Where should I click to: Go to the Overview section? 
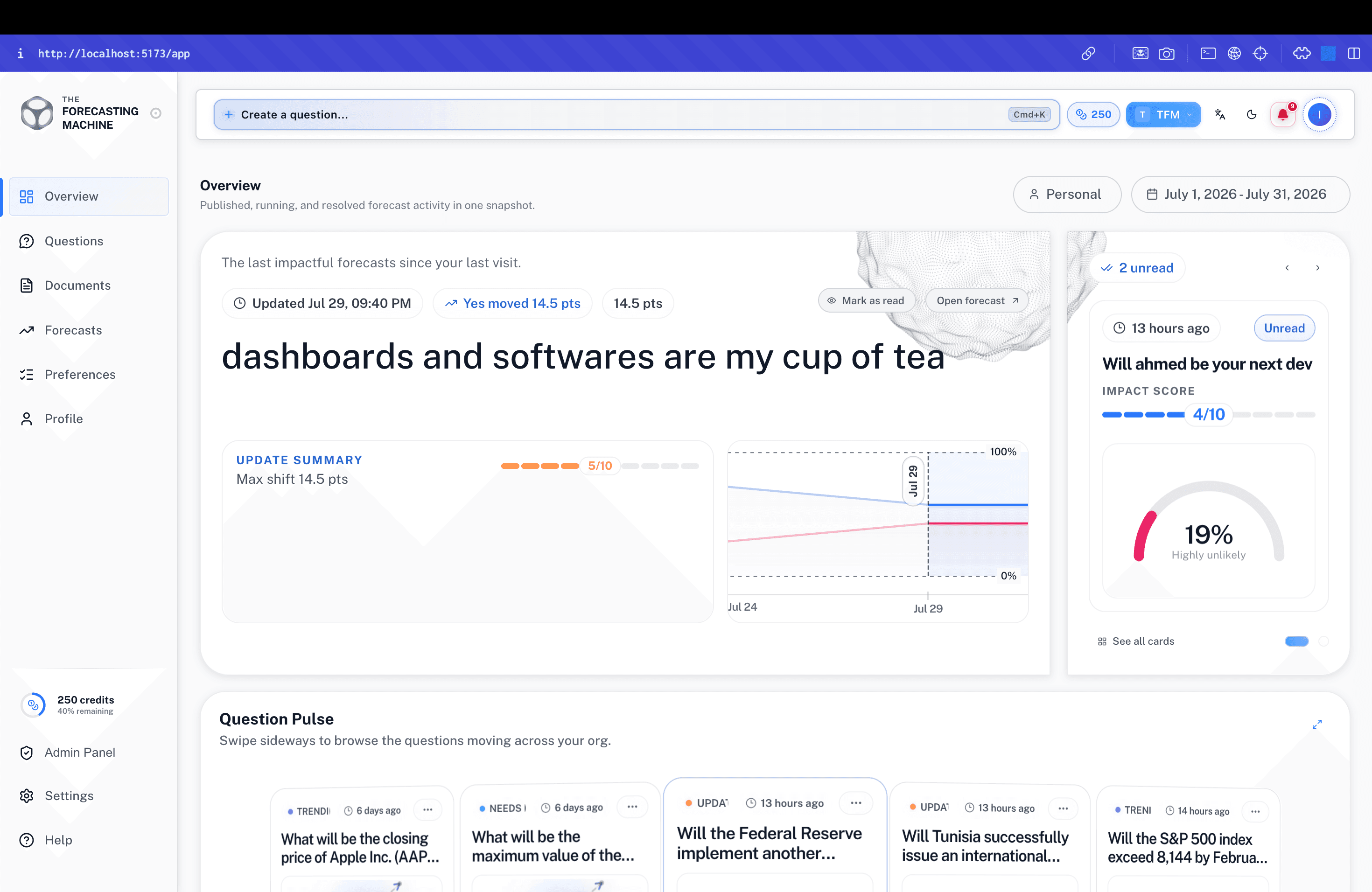pyautogui.click(x=89, y=196)
